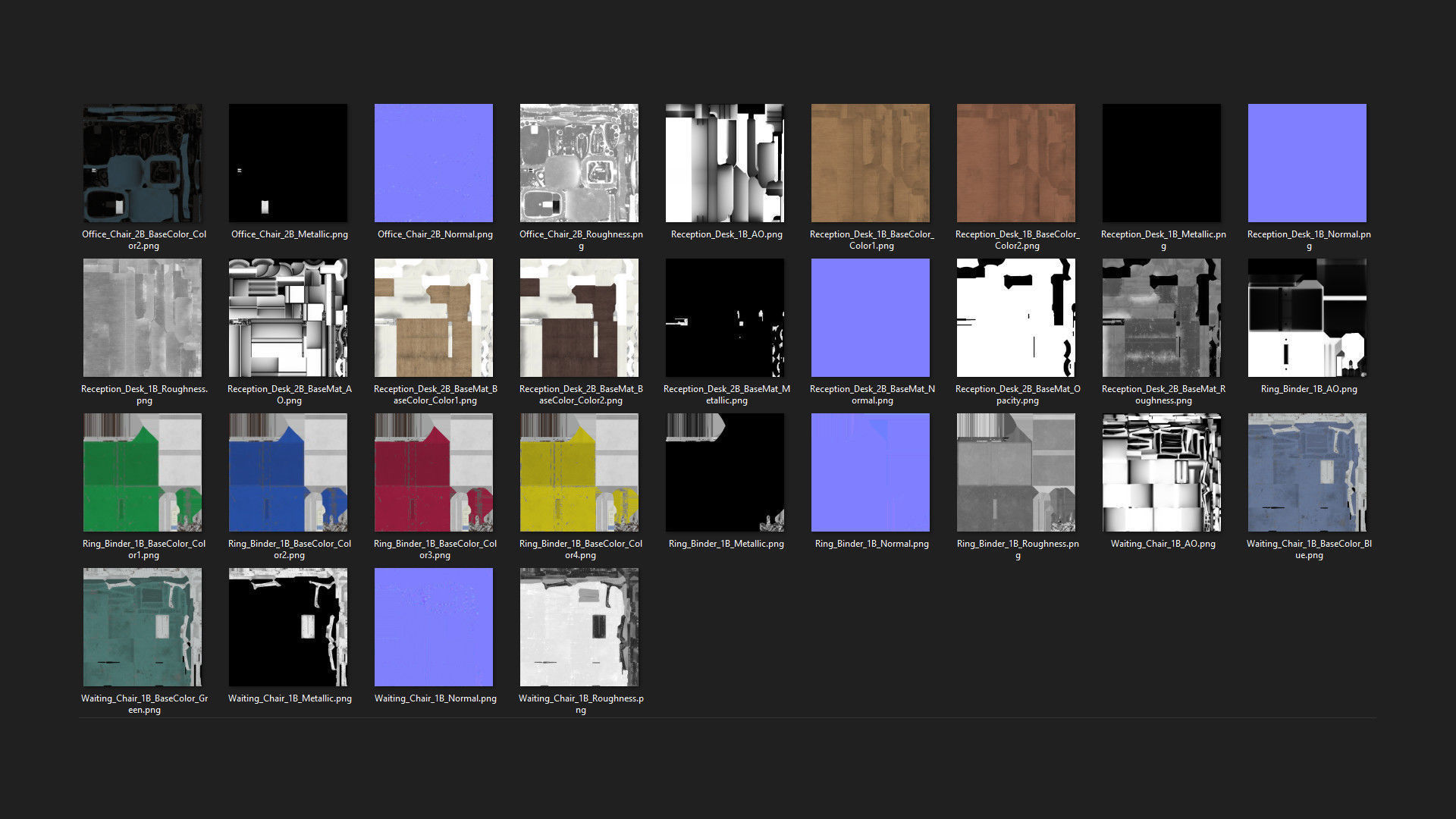Pick the yellow Ring_Binder_1B_BaseColor_Color4 thumbnail

pos(579,472)
